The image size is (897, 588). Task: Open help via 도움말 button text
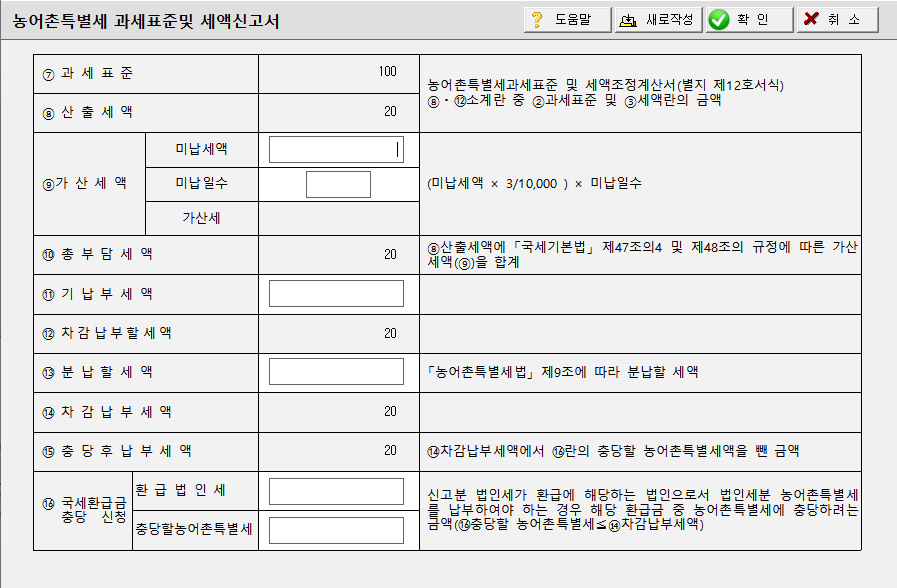tap(573, 19)
